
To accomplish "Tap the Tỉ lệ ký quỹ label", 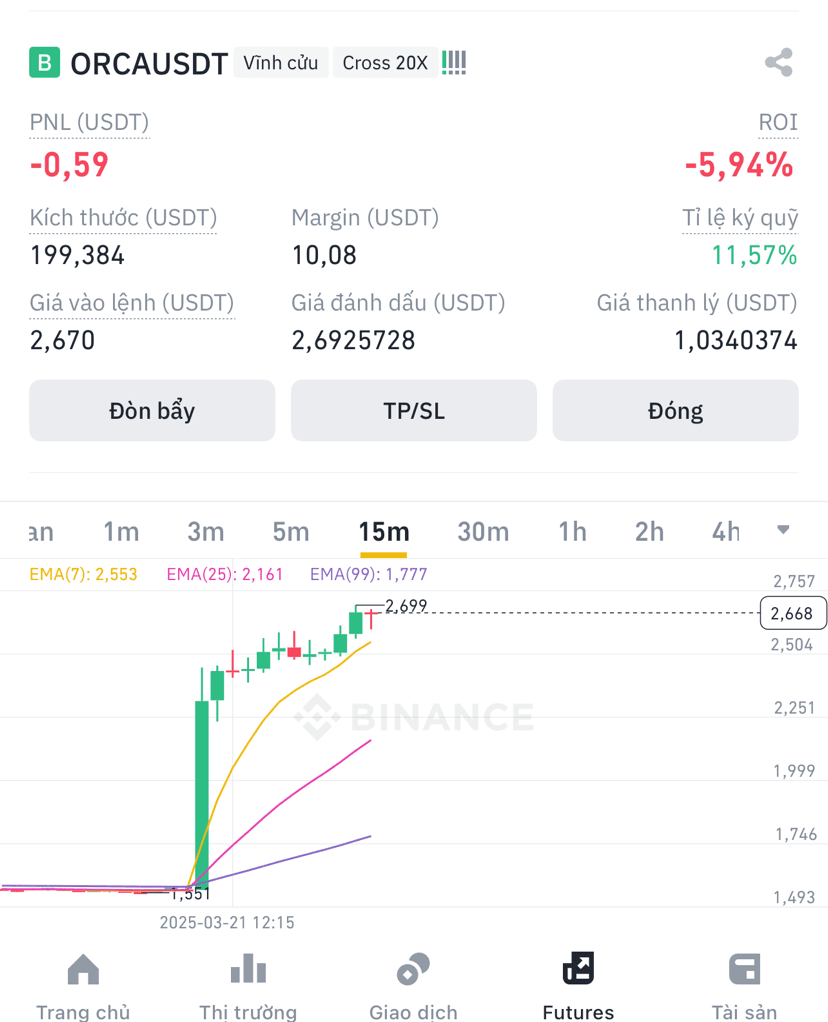I will pyautogui.click(x=740, y=218).
